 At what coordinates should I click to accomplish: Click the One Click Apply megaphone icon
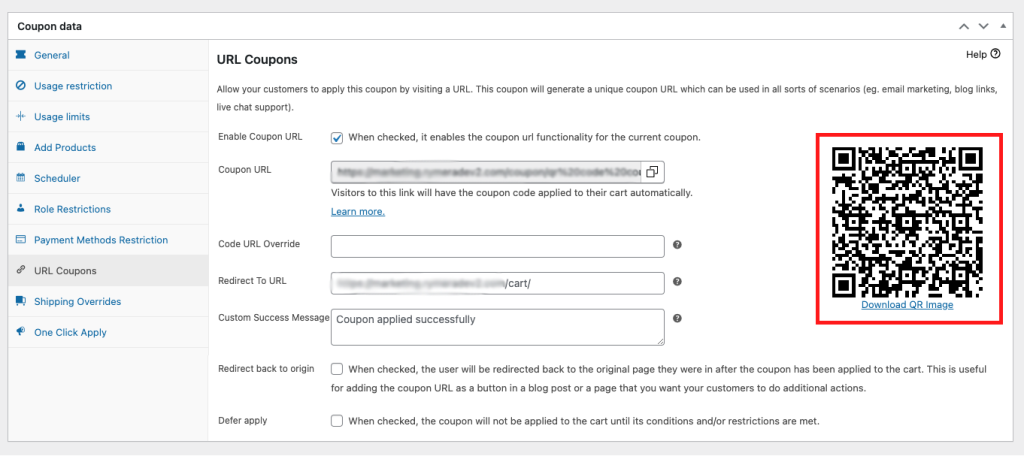pos(20,332)
